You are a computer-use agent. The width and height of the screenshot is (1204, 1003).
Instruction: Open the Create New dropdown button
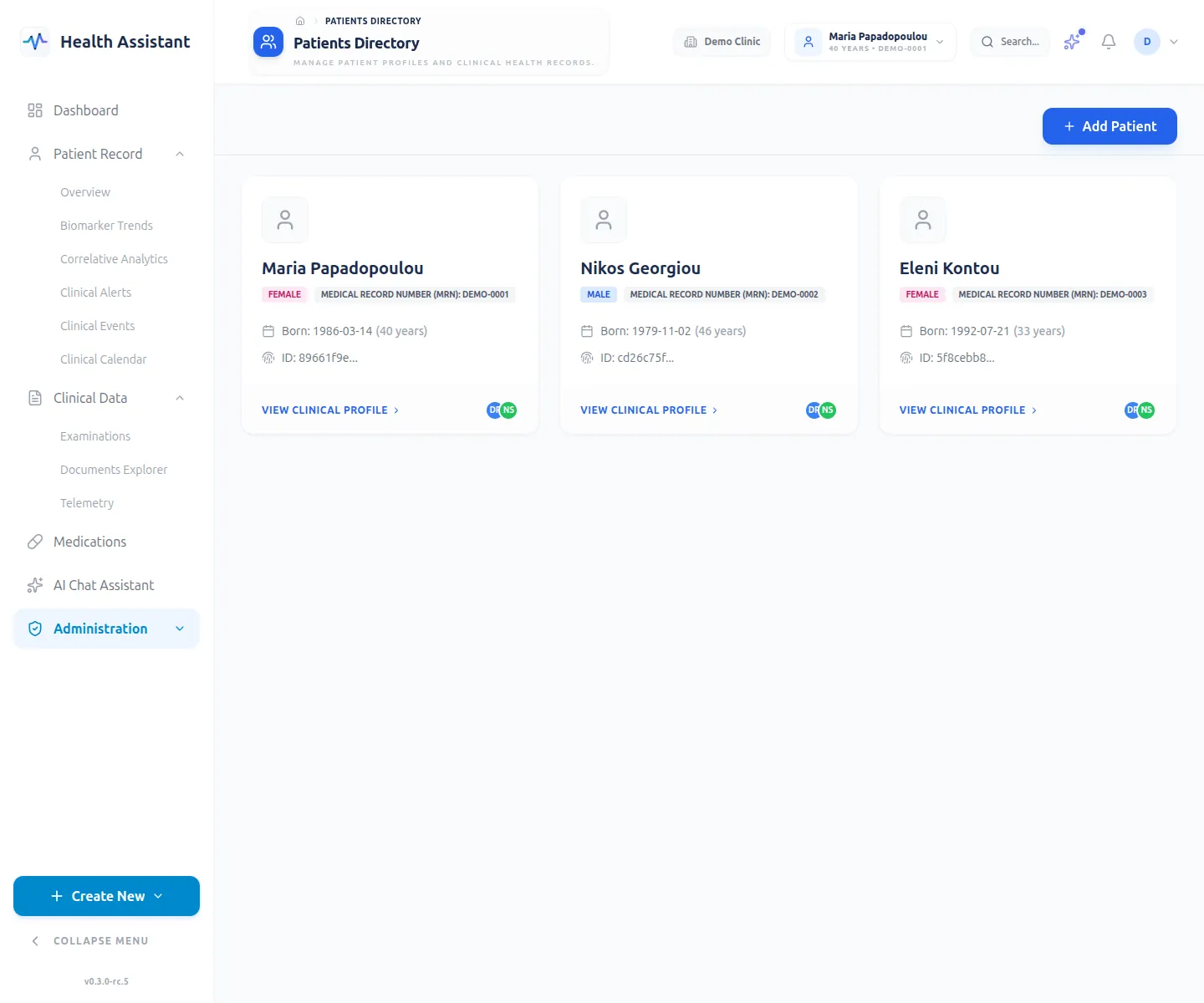click(x=107, y=896)
